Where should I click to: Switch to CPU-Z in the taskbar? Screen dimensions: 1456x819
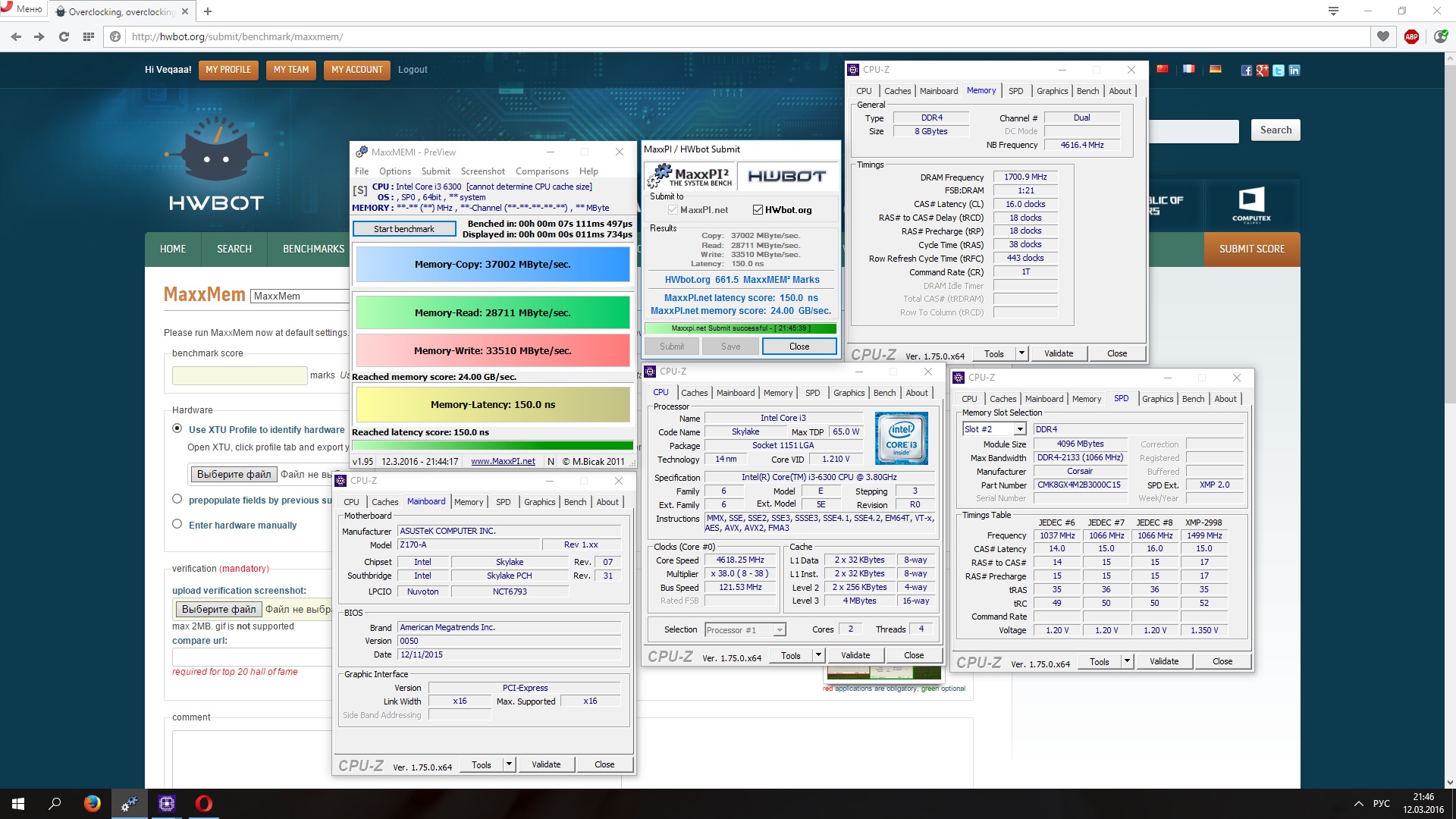click(167, 804)
